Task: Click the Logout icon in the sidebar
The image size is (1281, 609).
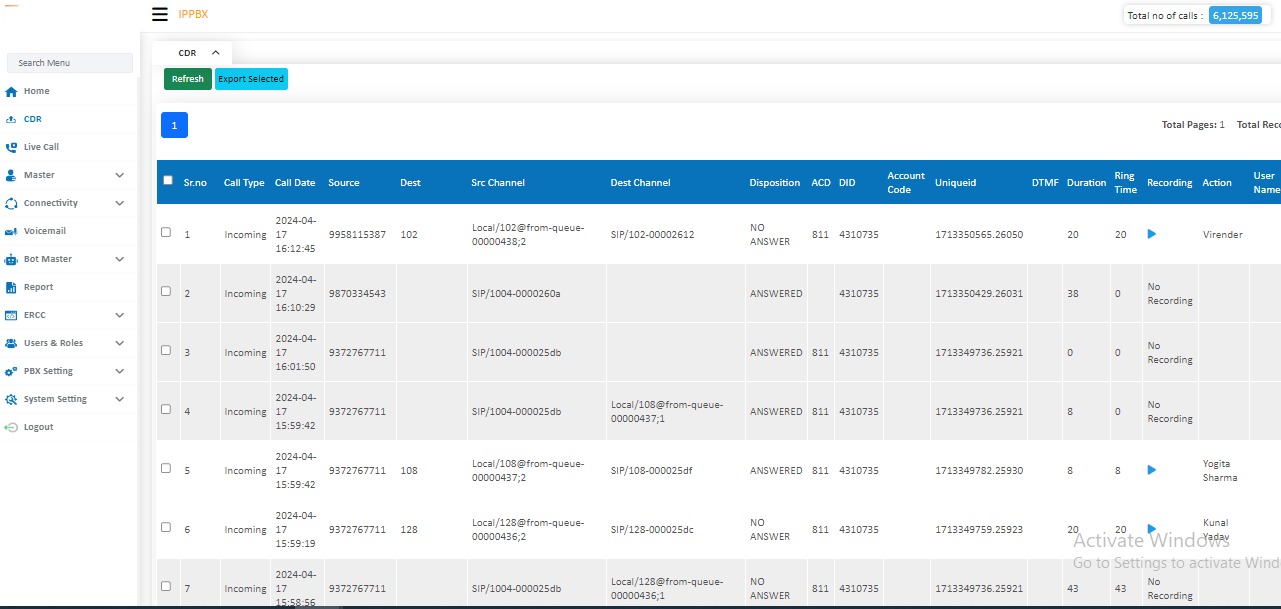Action: tap(18, 426)
